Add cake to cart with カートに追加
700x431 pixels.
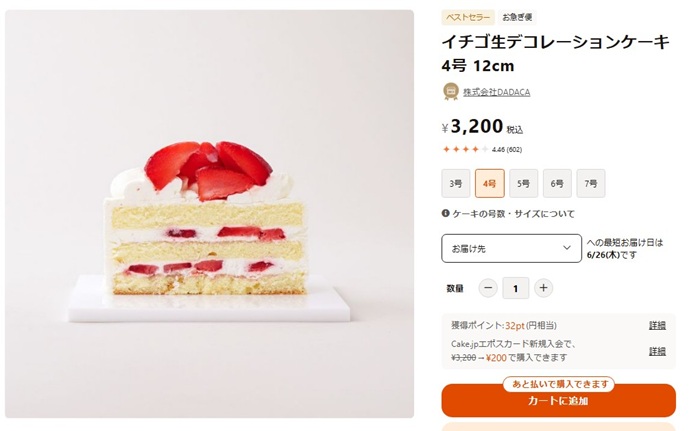(558, 401)
